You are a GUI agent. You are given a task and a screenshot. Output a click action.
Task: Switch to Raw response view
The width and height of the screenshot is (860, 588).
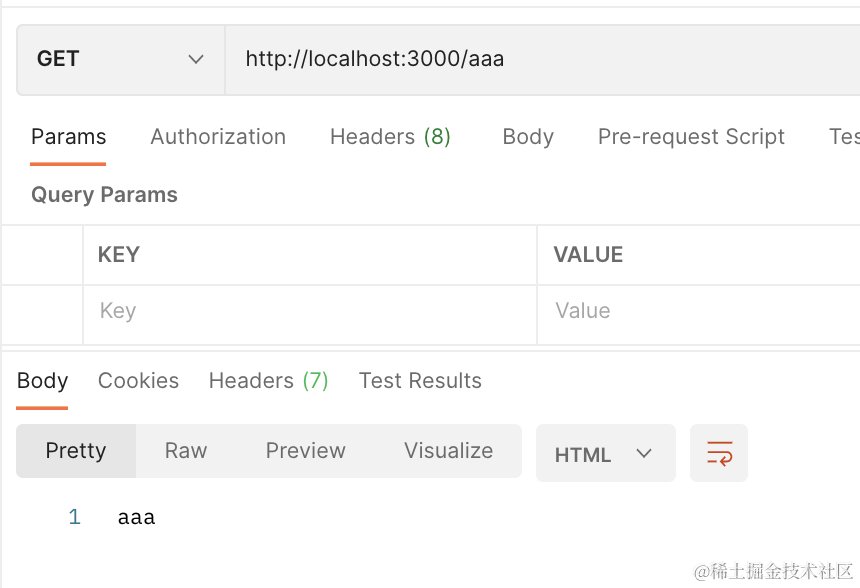pos(186,451)
